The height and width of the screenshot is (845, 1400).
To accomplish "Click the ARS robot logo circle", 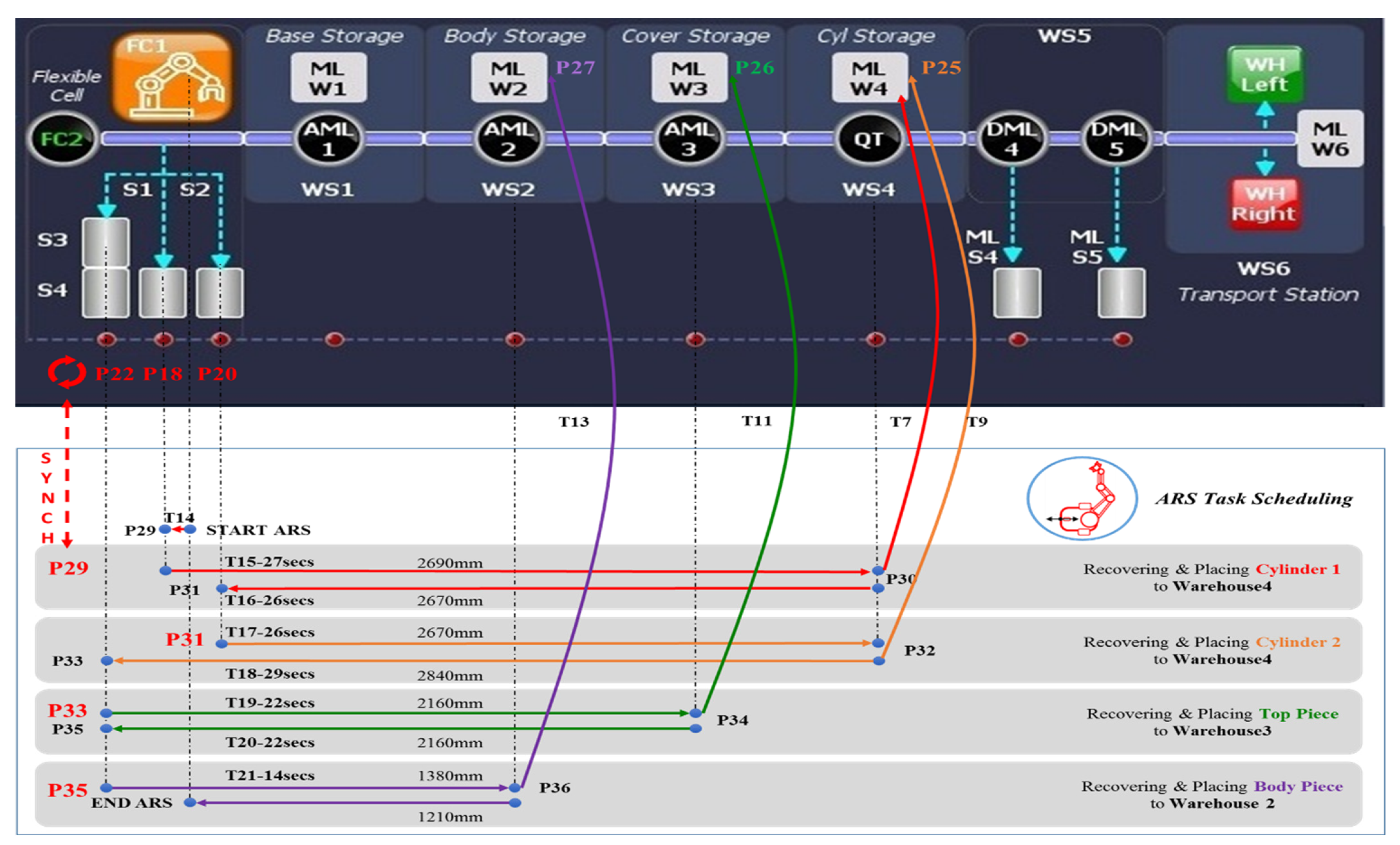I will (1082, 498).
